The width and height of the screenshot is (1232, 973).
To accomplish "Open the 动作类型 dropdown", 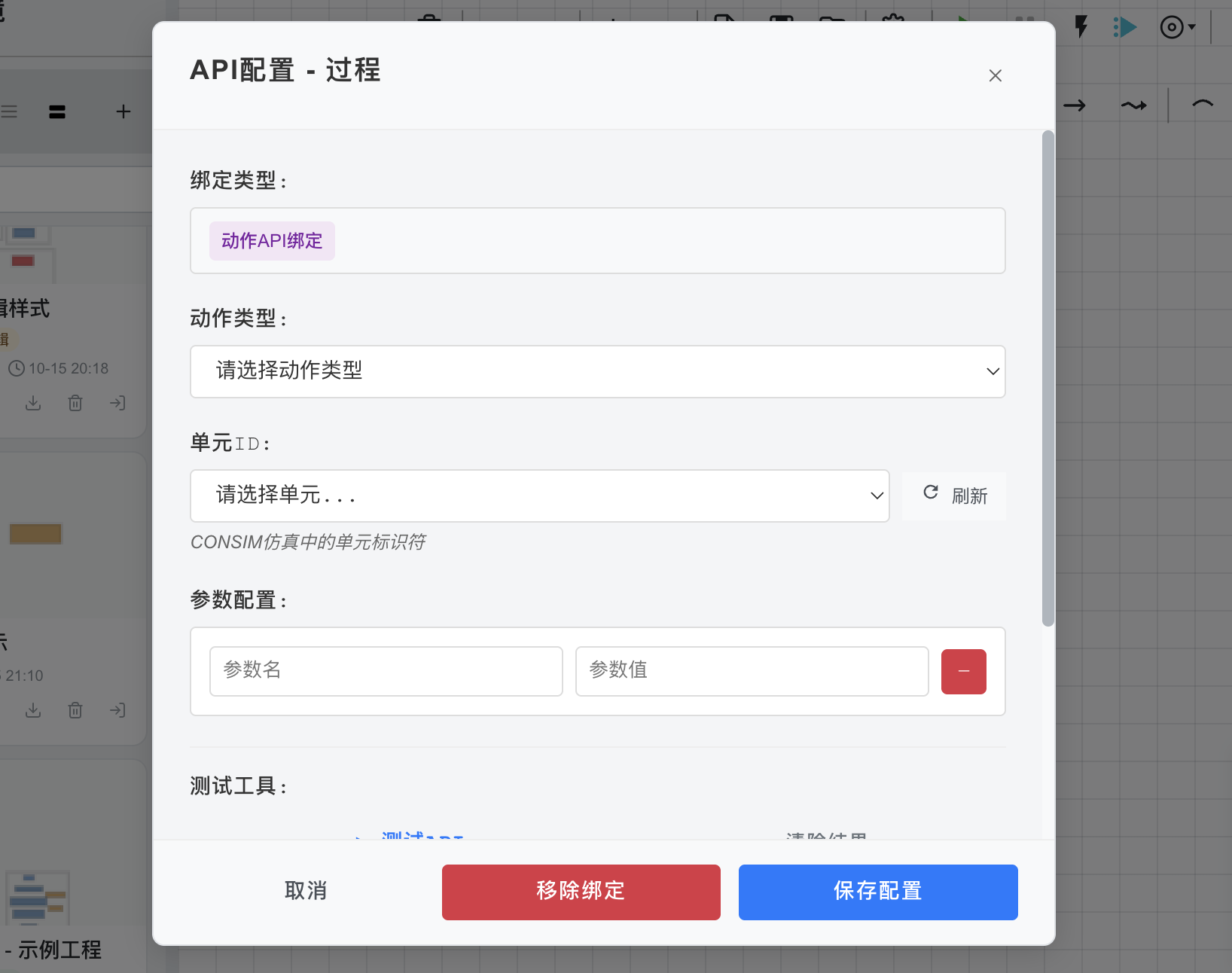I will [x=597, y=371].
